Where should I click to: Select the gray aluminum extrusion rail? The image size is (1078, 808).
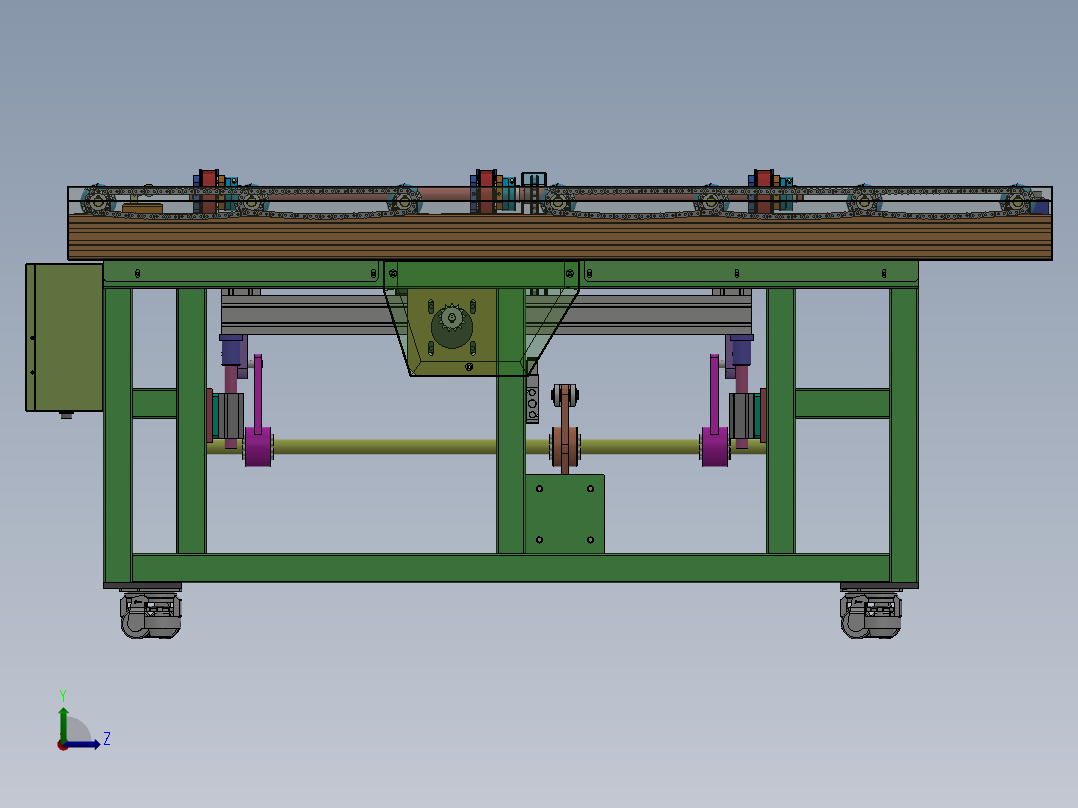pyautogui.click(x=309, y=314)
